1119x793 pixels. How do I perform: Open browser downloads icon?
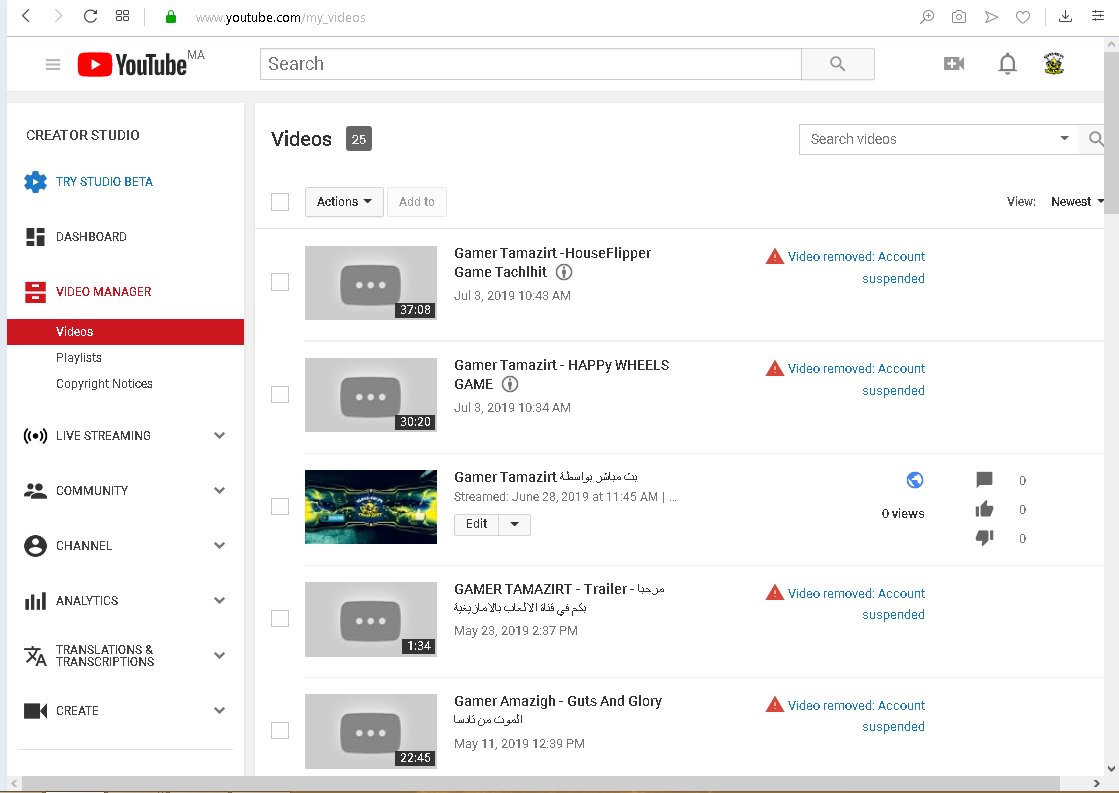coord(1065,16)
